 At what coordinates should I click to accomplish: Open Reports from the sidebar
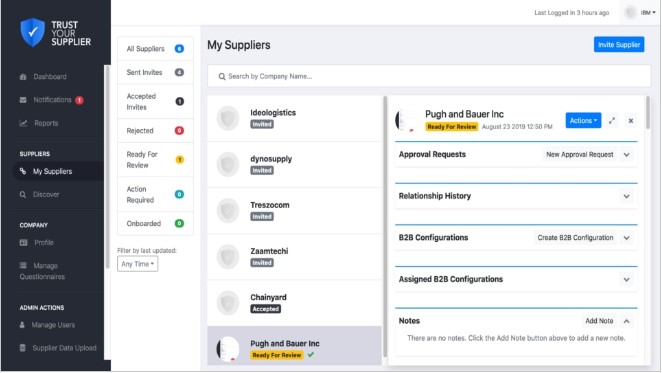click(x=46, y=123)
